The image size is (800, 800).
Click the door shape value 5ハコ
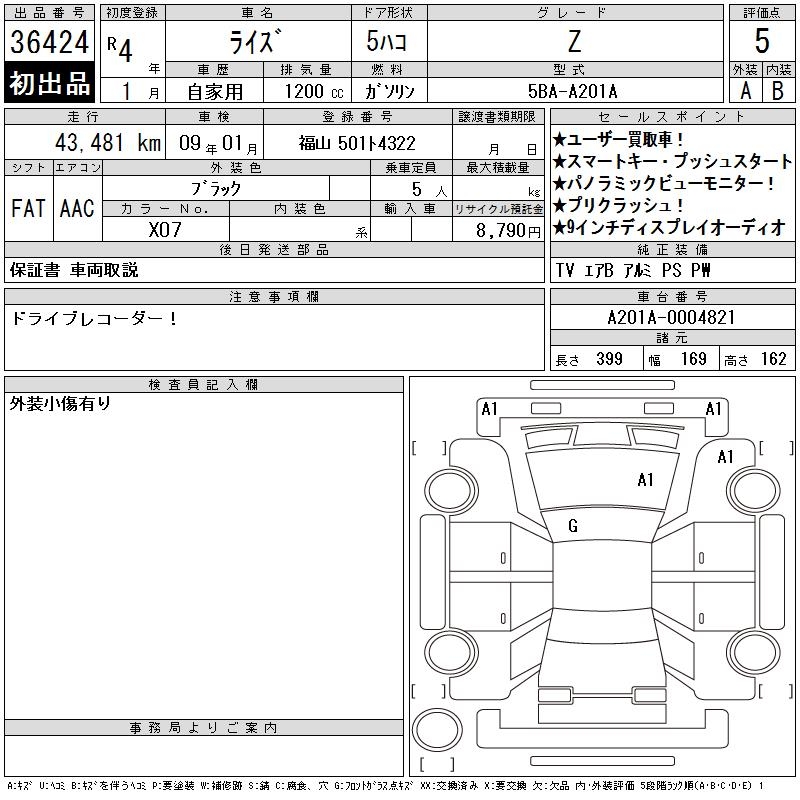[387, 41]
